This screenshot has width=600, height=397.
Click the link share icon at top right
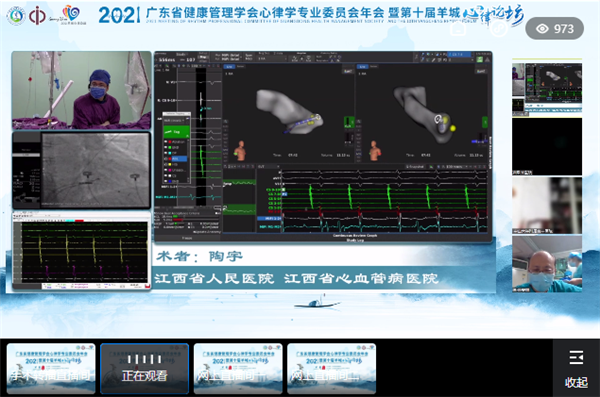pos(498,28)
